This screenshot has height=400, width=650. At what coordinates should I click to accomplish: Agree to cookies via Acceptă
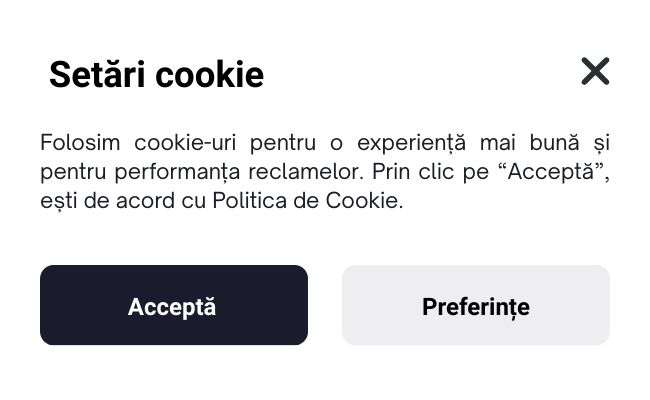[174, 305]
